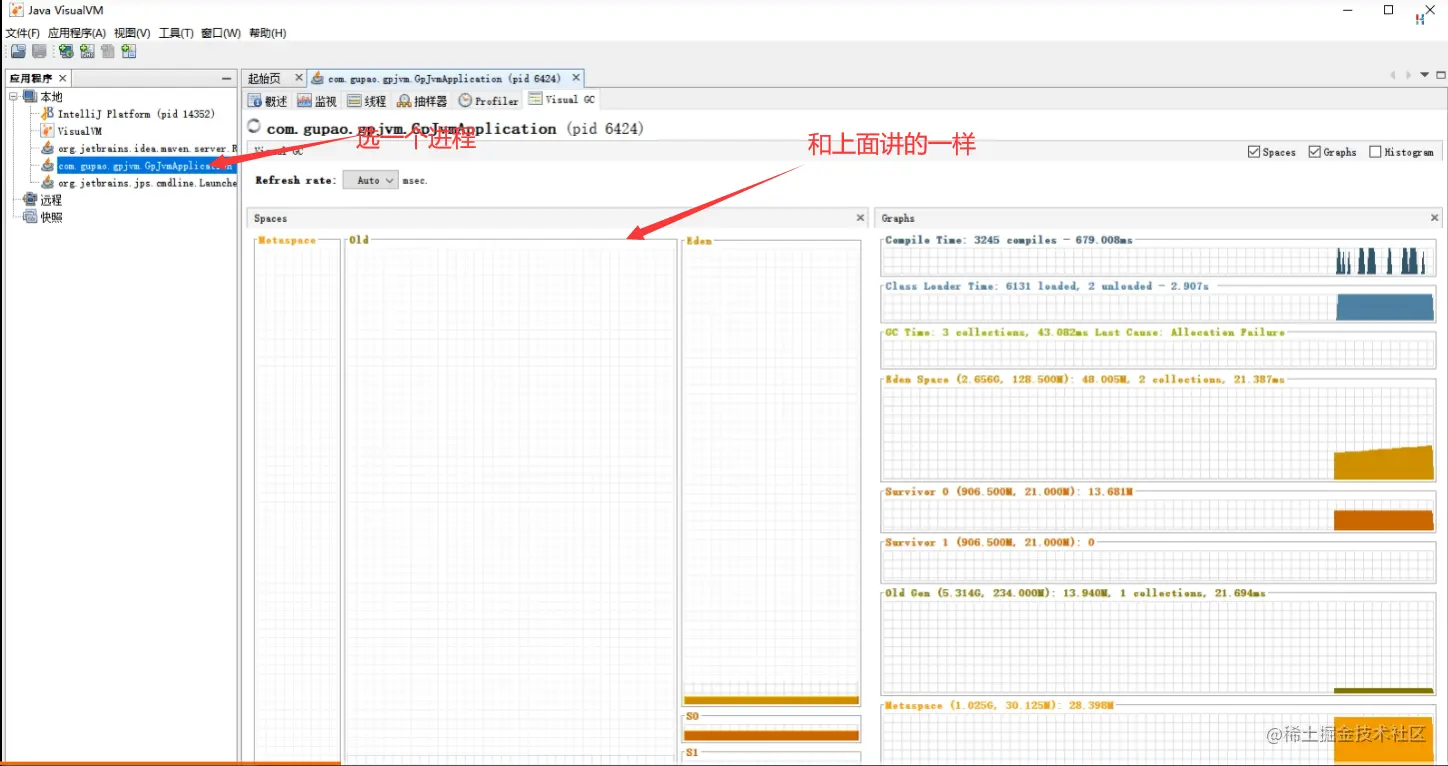Click the Compile Time graph

pyautogui.click(x=1160, y=260)
